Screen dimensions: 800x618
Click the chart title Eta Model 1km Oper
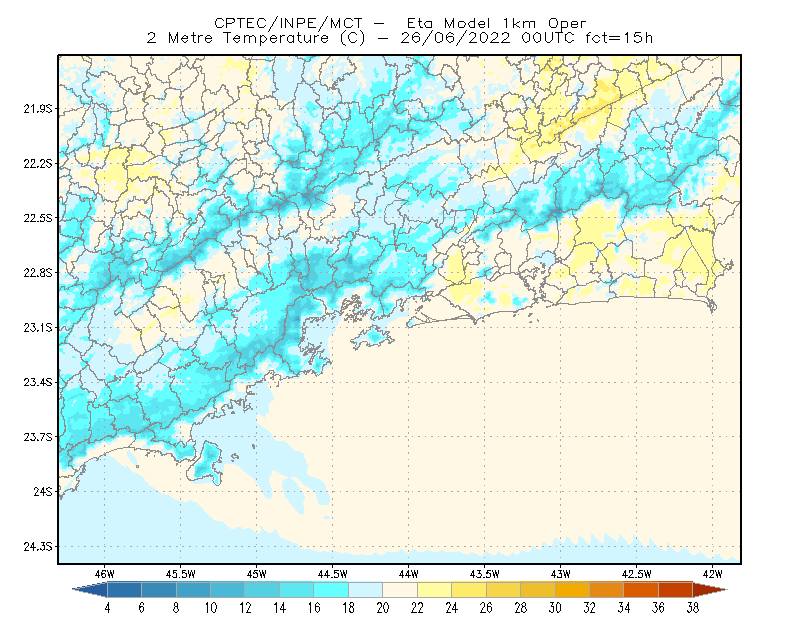[496, 23]
